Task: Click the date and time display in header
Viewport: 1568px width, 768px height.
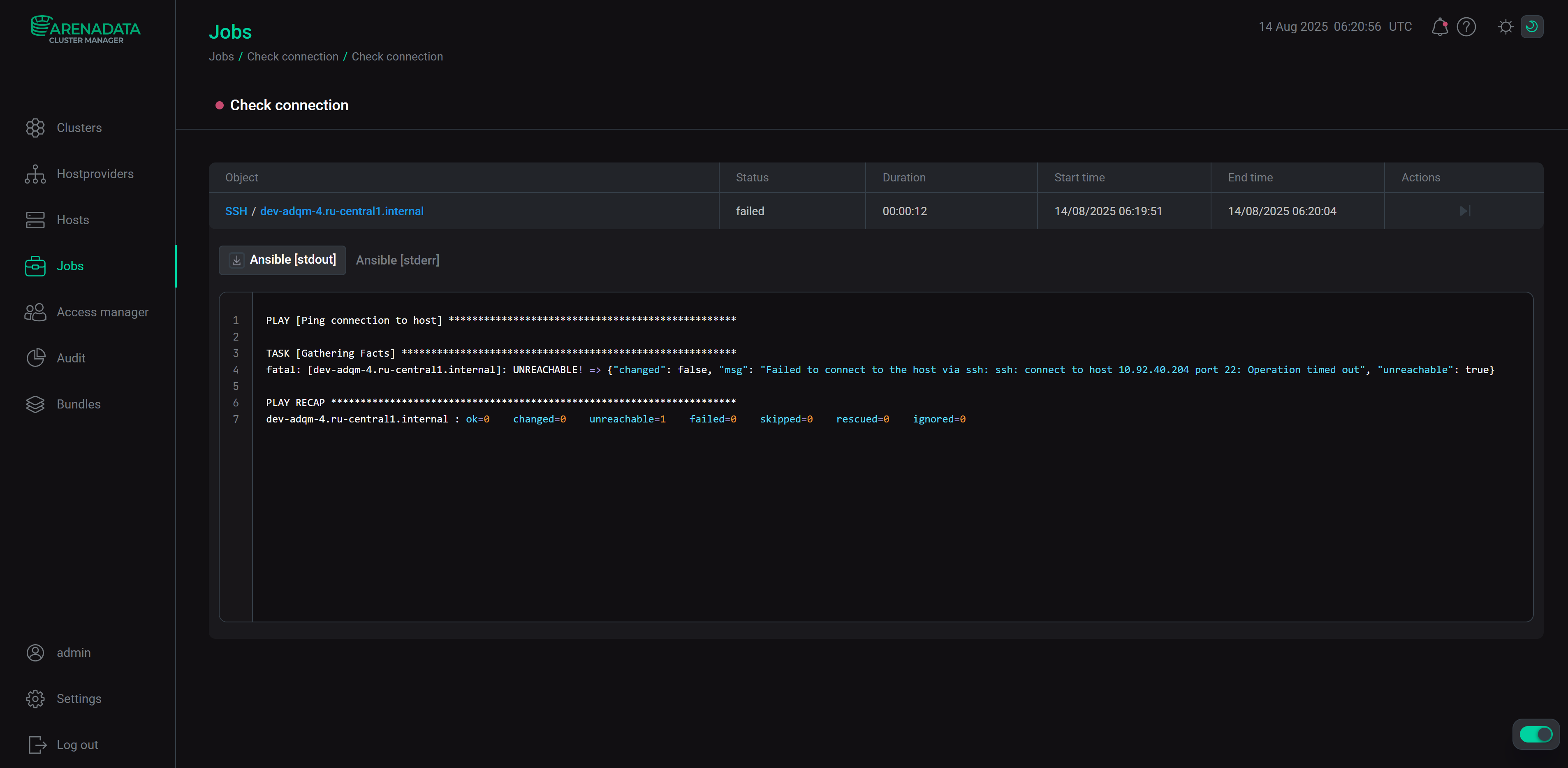Action: 1335,27
